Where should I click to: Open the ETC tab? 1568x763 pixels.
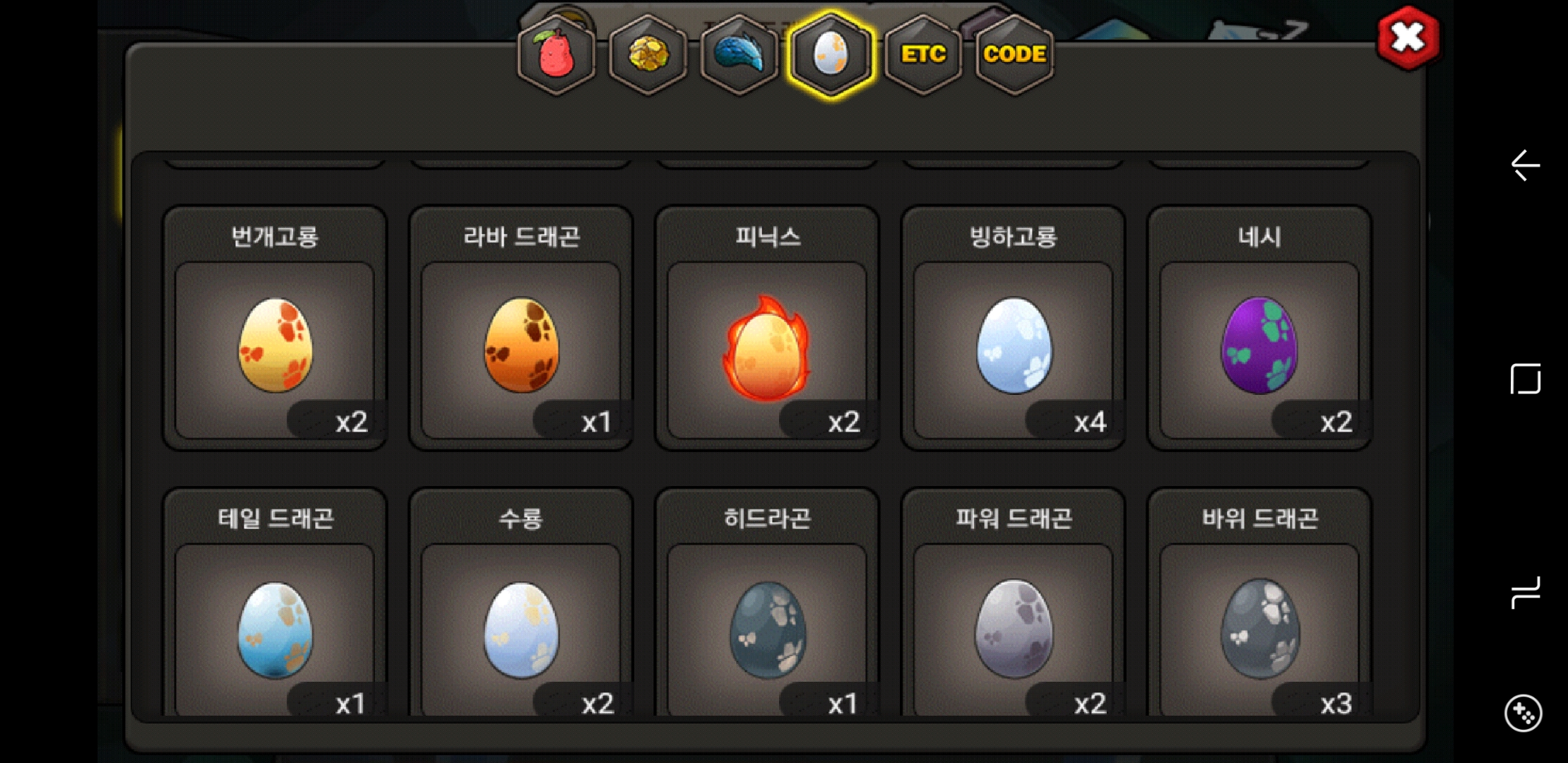(923, 54)
